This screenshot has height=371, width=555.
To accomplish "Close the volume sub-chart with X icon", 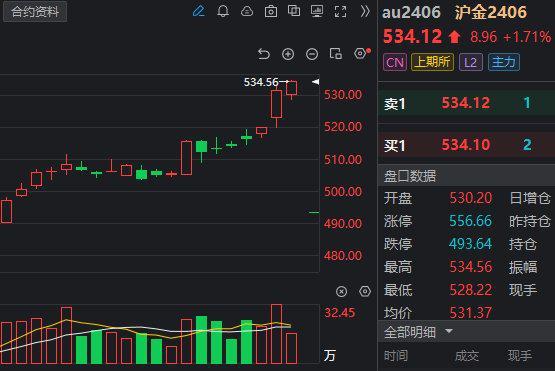I will pos(341,291).
